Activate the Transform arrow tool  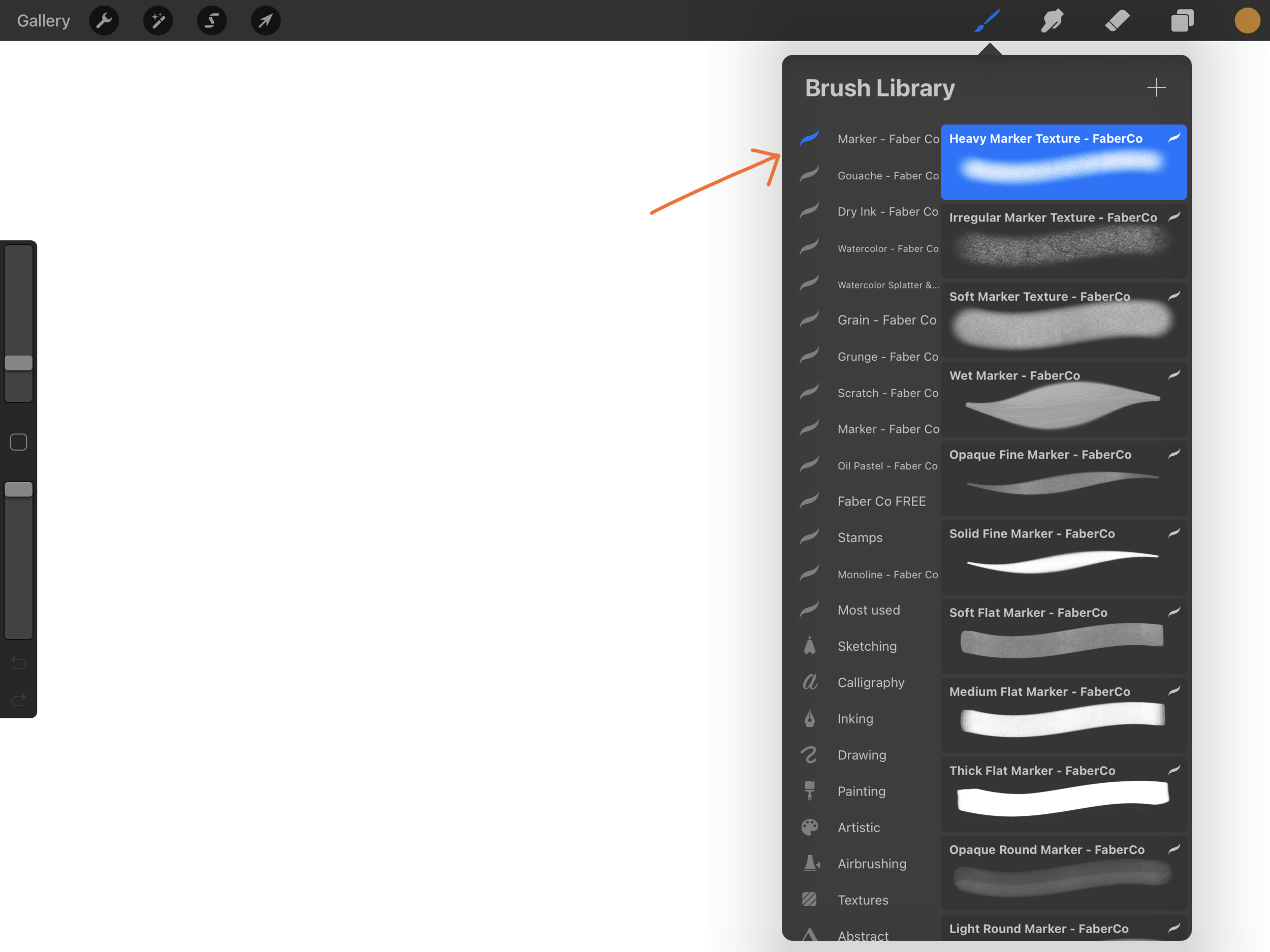266,21
